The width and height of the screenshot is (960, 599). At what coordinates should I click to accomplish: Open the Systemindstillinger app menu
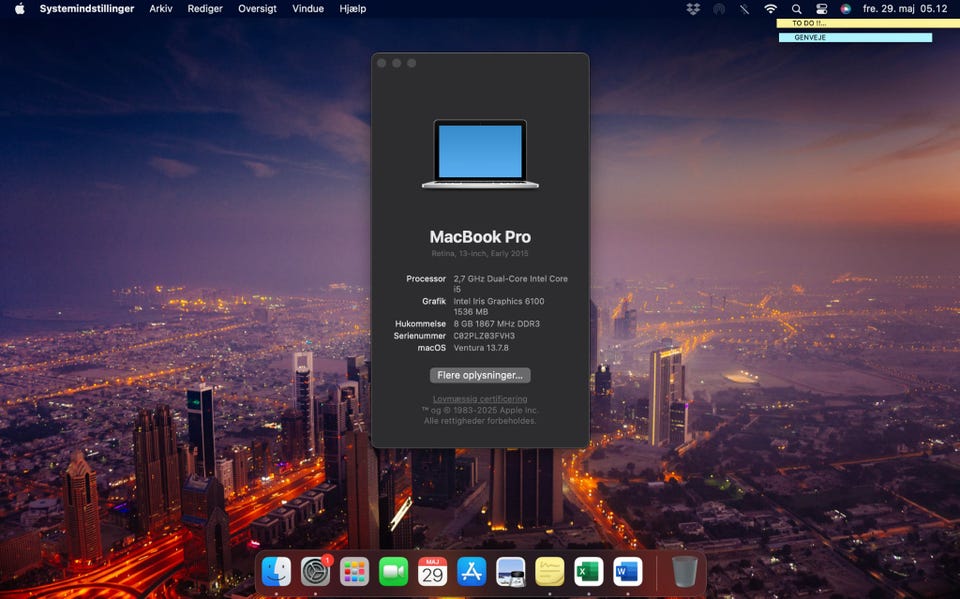pos(87,9)
